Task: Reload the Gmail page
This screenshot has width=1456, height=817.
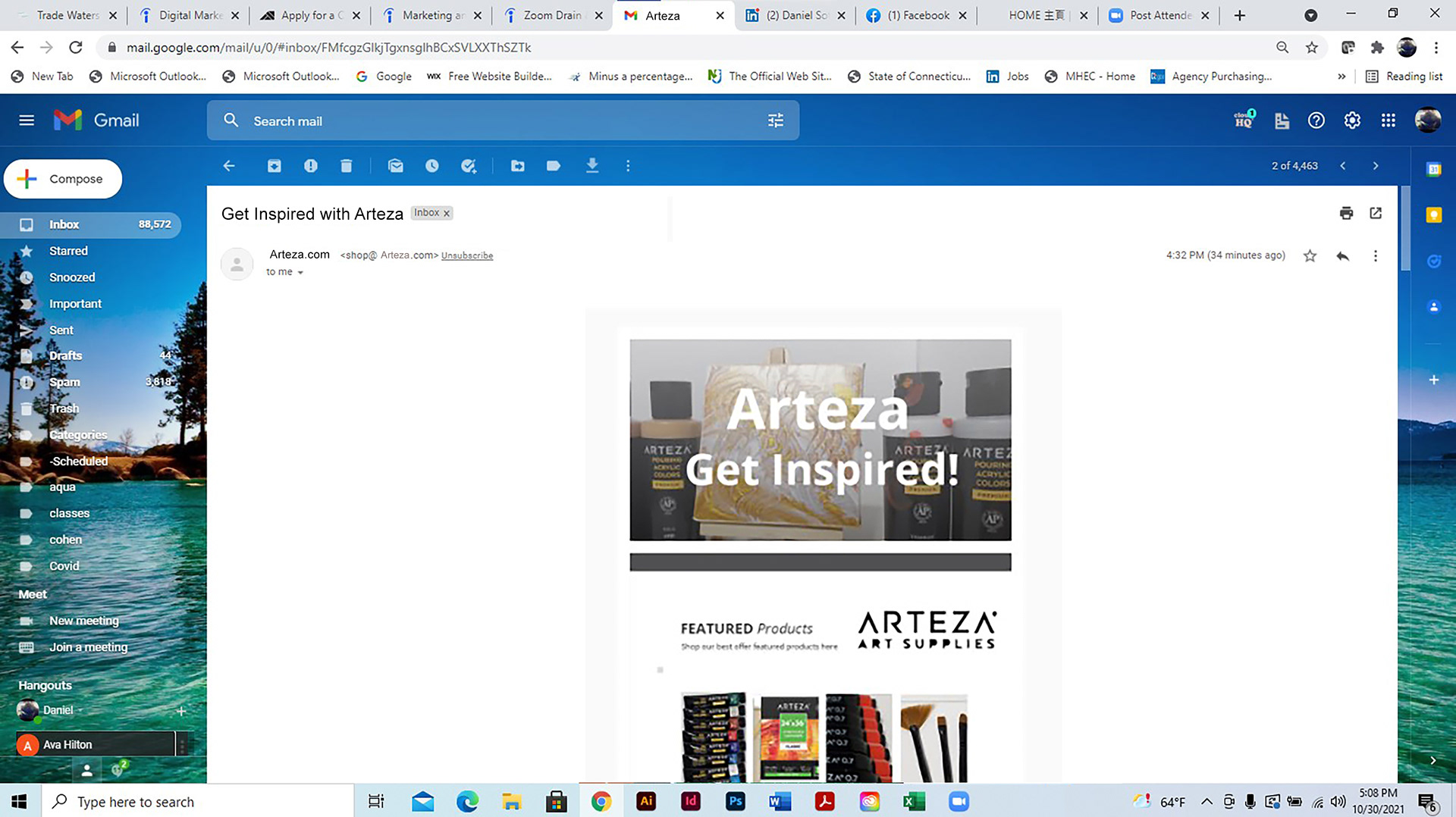Action: tap(76, 47)
